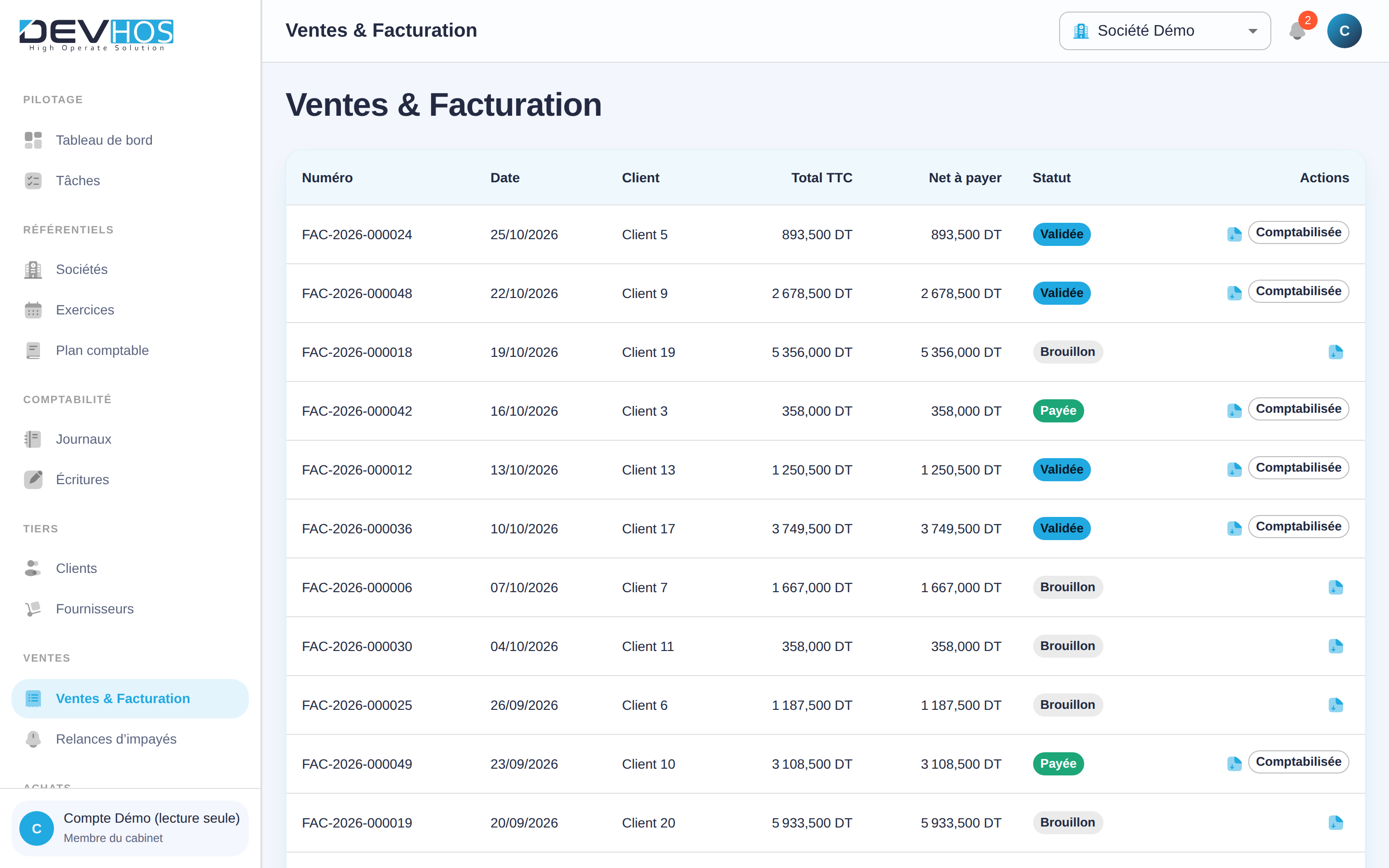Viewport: 1389px width, 868px height.
Task: Click the user avatar in top bar
Action: (1344, 31)
